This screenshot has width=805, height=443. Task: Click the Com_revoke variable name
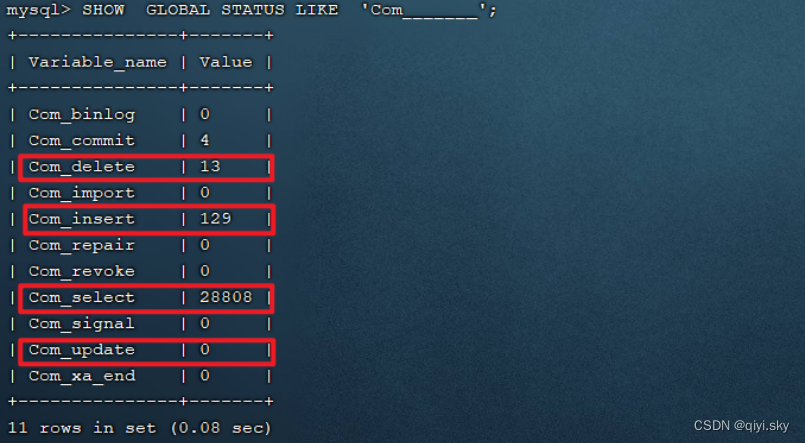82,271
